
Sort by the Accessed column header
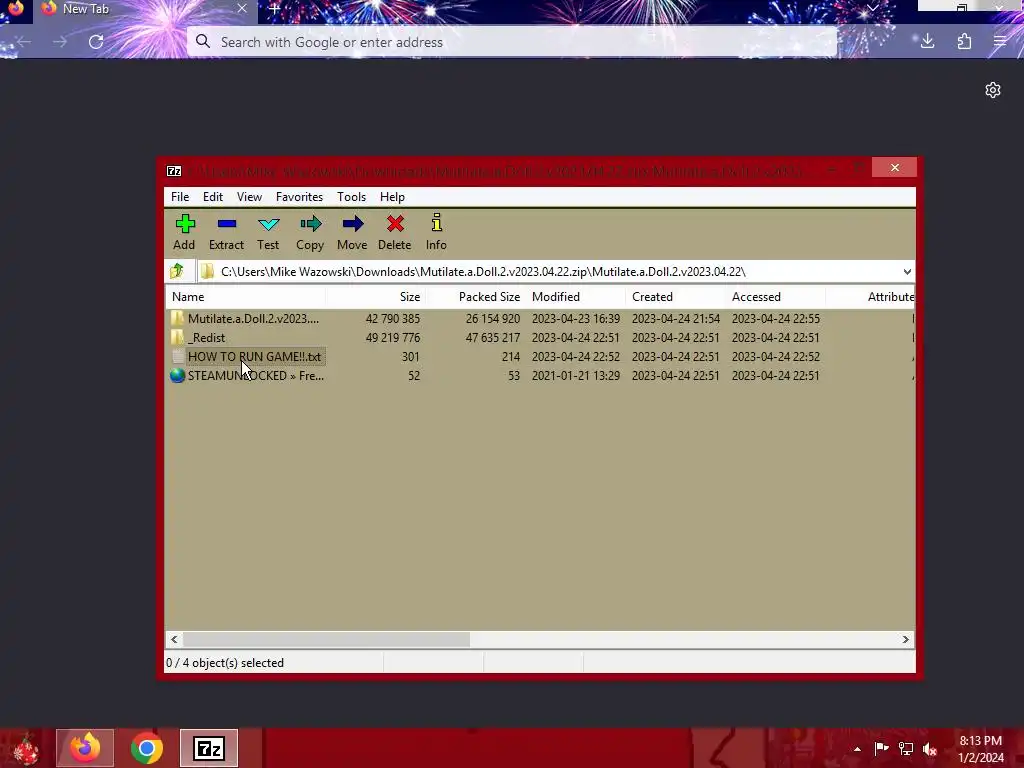[776, 296]
